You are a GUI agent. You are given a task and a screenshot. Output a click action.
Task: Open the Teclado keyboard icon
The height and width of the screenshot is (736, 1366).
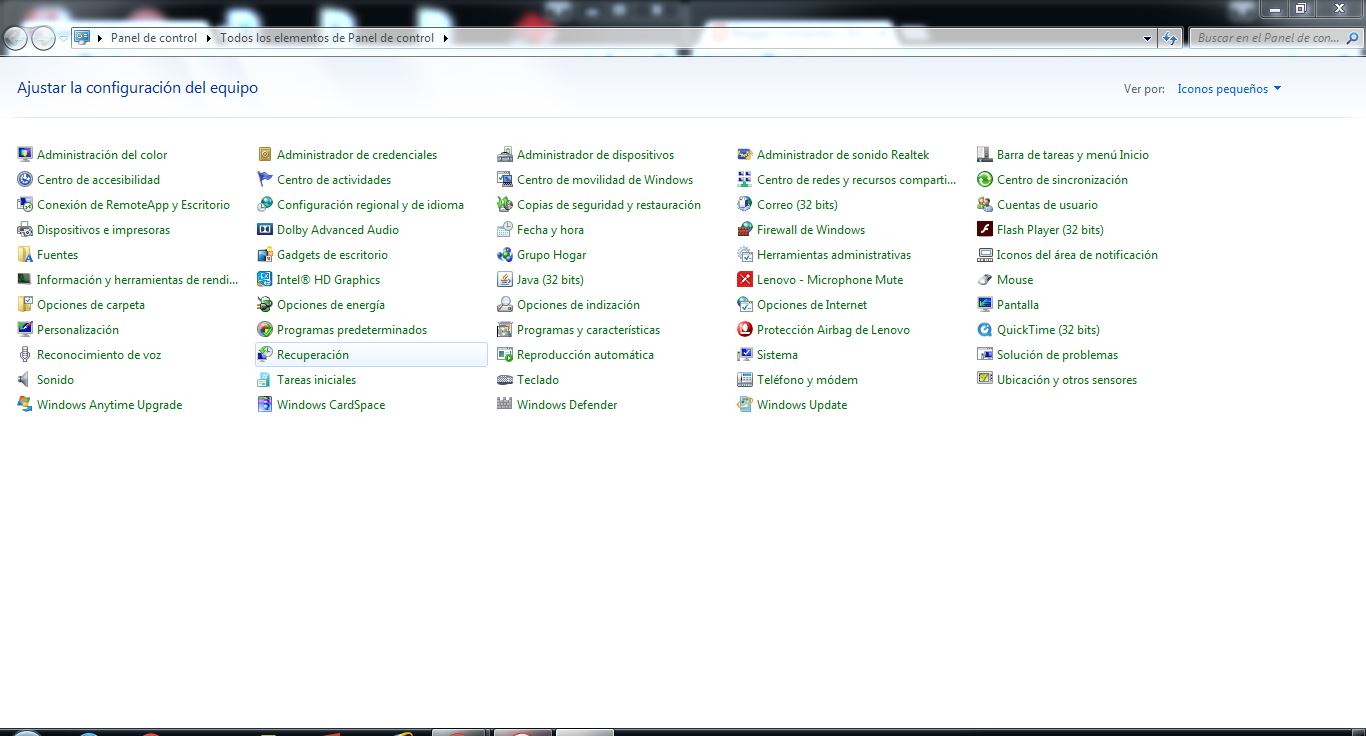(x=505, y=379)
